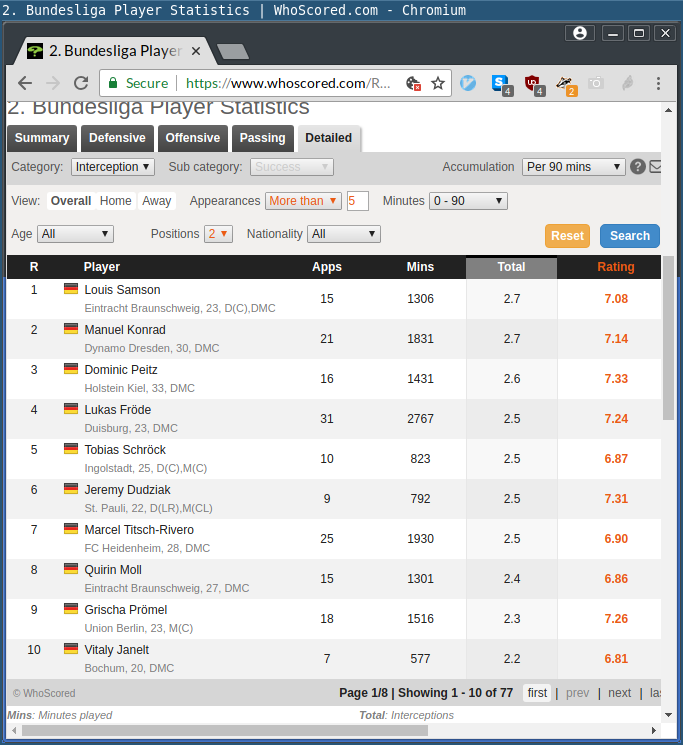Switch to the Summary tab
The height and width of the screenshot is (745, 683).
point(42,138)
